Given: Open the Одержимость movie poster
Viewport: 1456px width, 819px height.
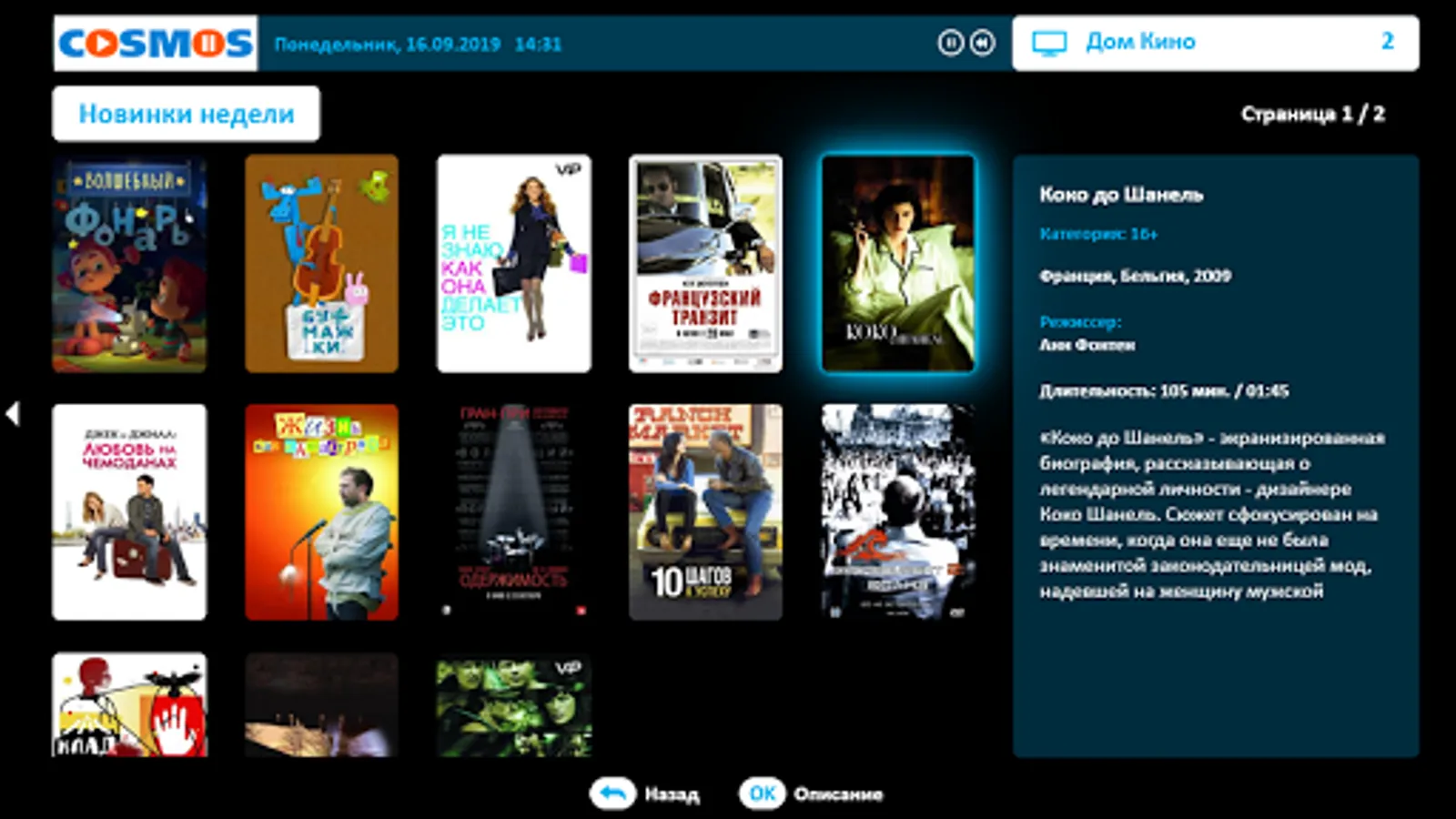Looking at the screenshot, I should pos(514,512).
